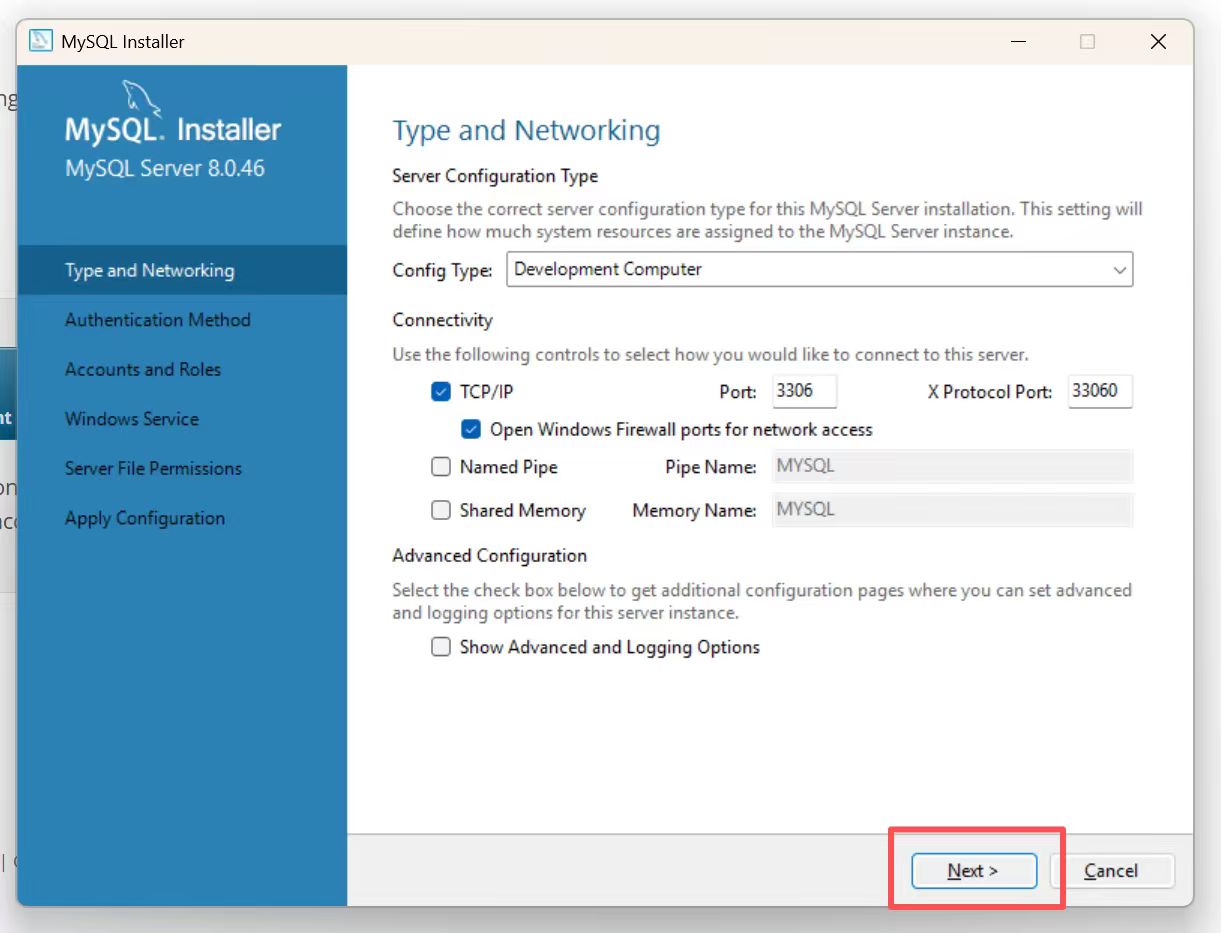Image resolution: width=1221 pixels, height=933 pixels.
Task: Check Show Advanced and Logging Options
Action: click(441, 647)
